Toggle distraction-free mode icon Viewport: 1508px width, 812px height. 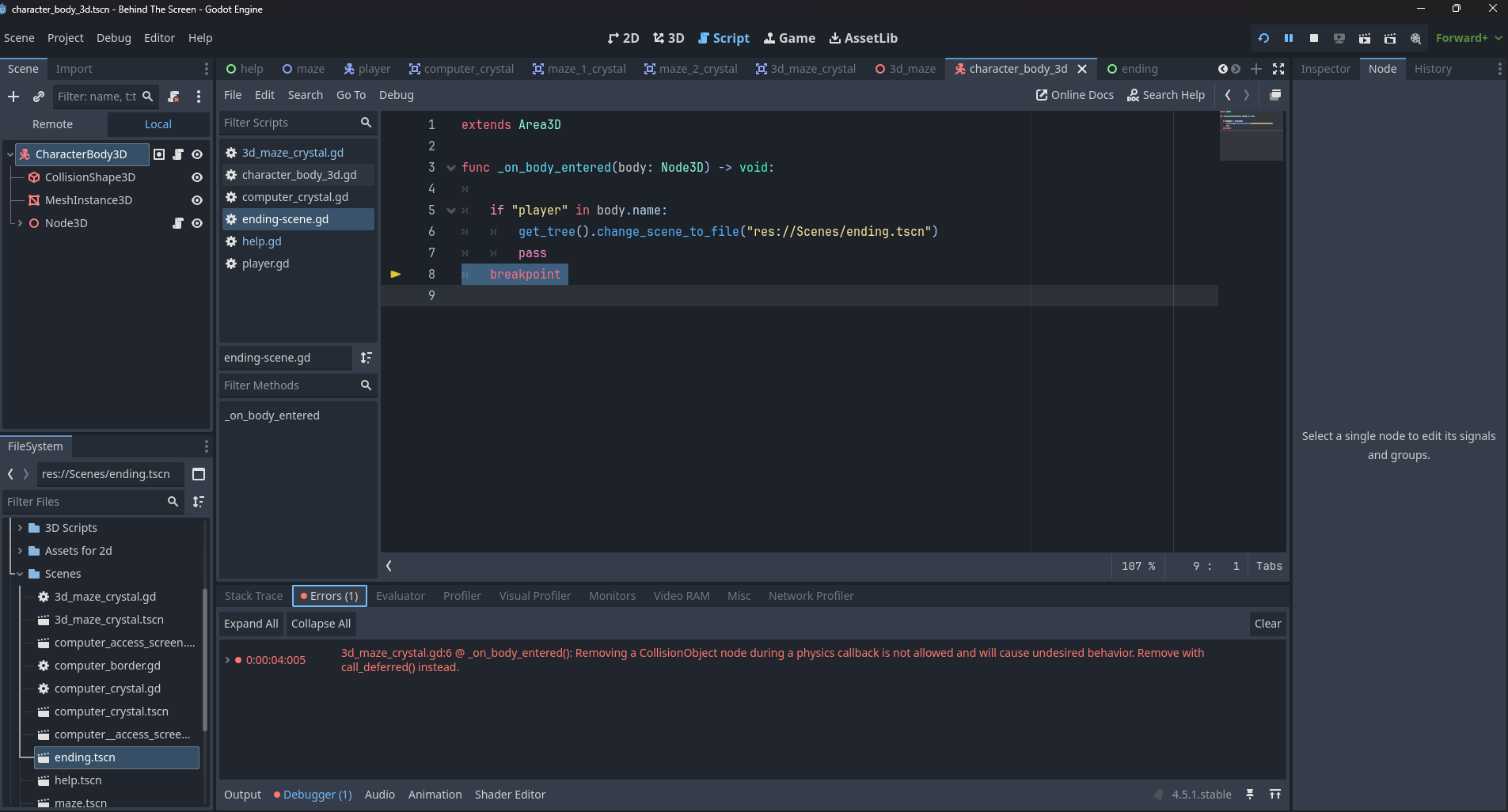click(x=1278, y=69)
